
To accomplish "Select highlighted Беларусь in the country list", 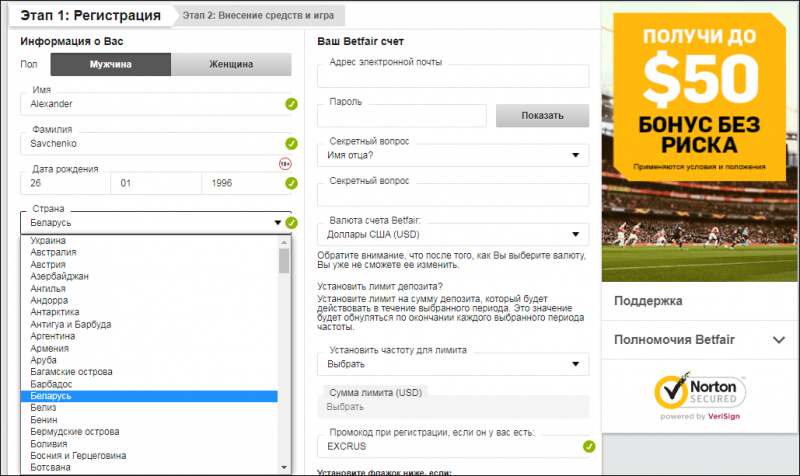I will click(149, 396).
